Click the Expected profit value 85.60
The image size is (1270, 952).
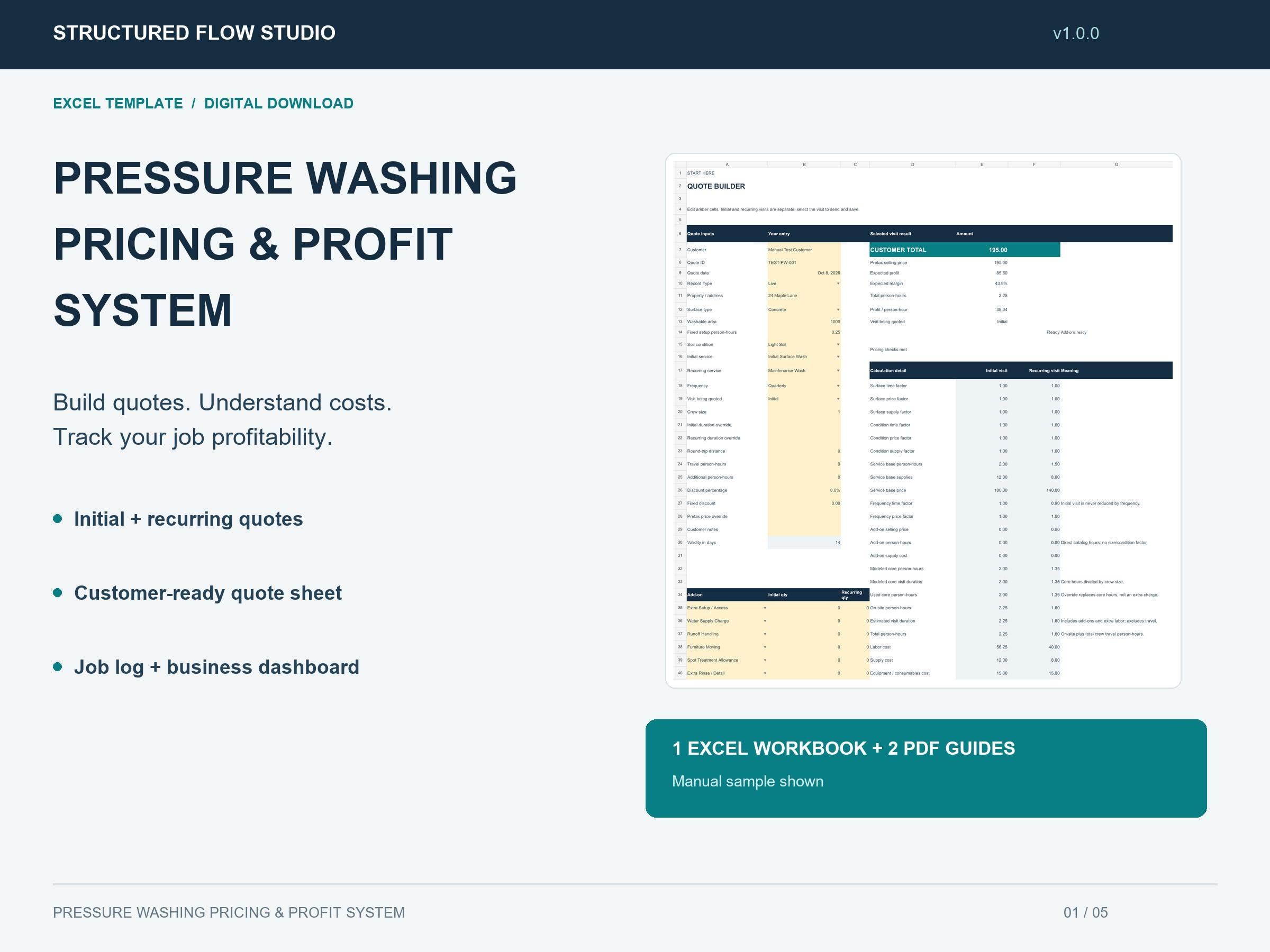pyautogui.click(x=1001, y=273)
